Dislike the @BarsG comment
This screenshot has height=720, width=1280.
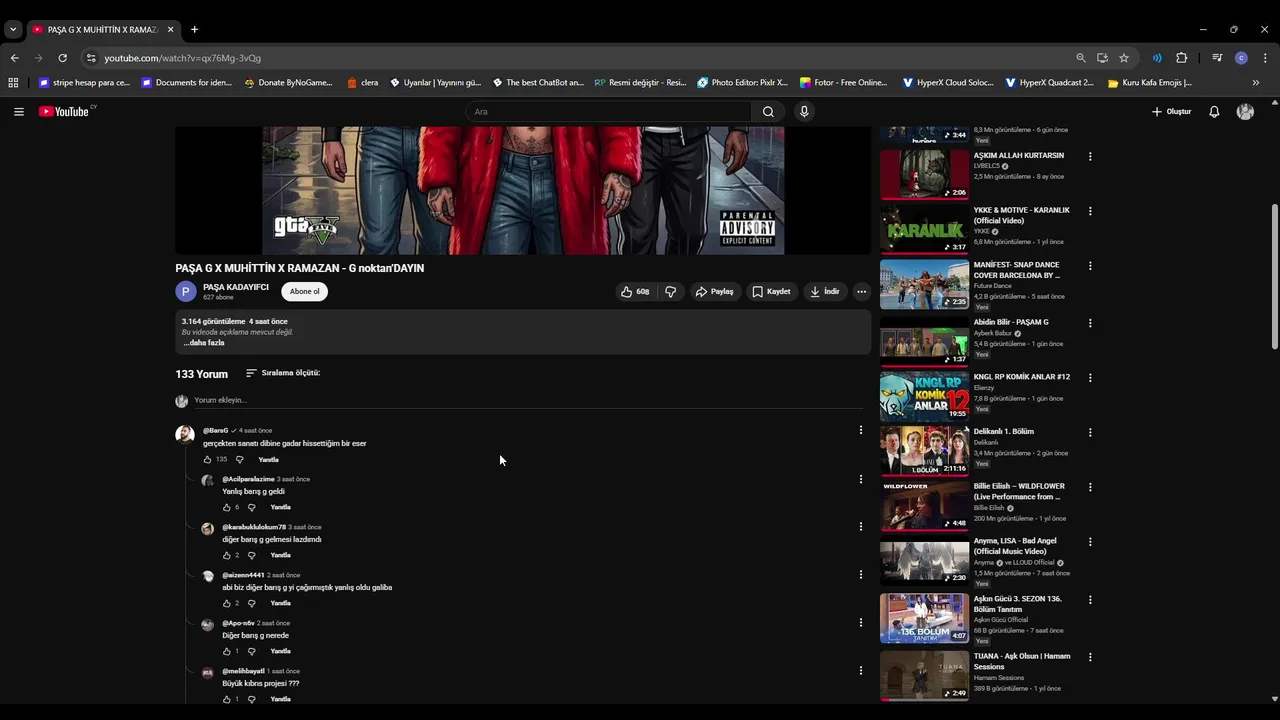click(239, 460)
